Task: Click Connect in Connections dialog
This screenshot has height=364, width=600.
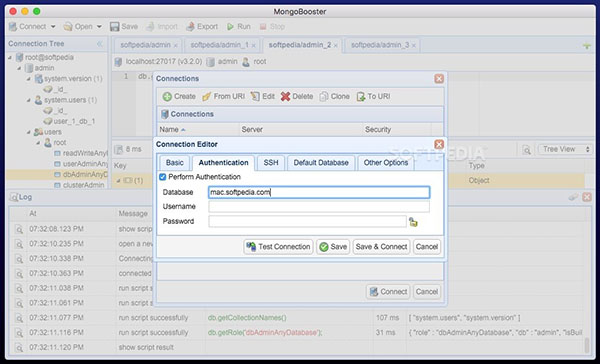Action: (x=388, y=292)
